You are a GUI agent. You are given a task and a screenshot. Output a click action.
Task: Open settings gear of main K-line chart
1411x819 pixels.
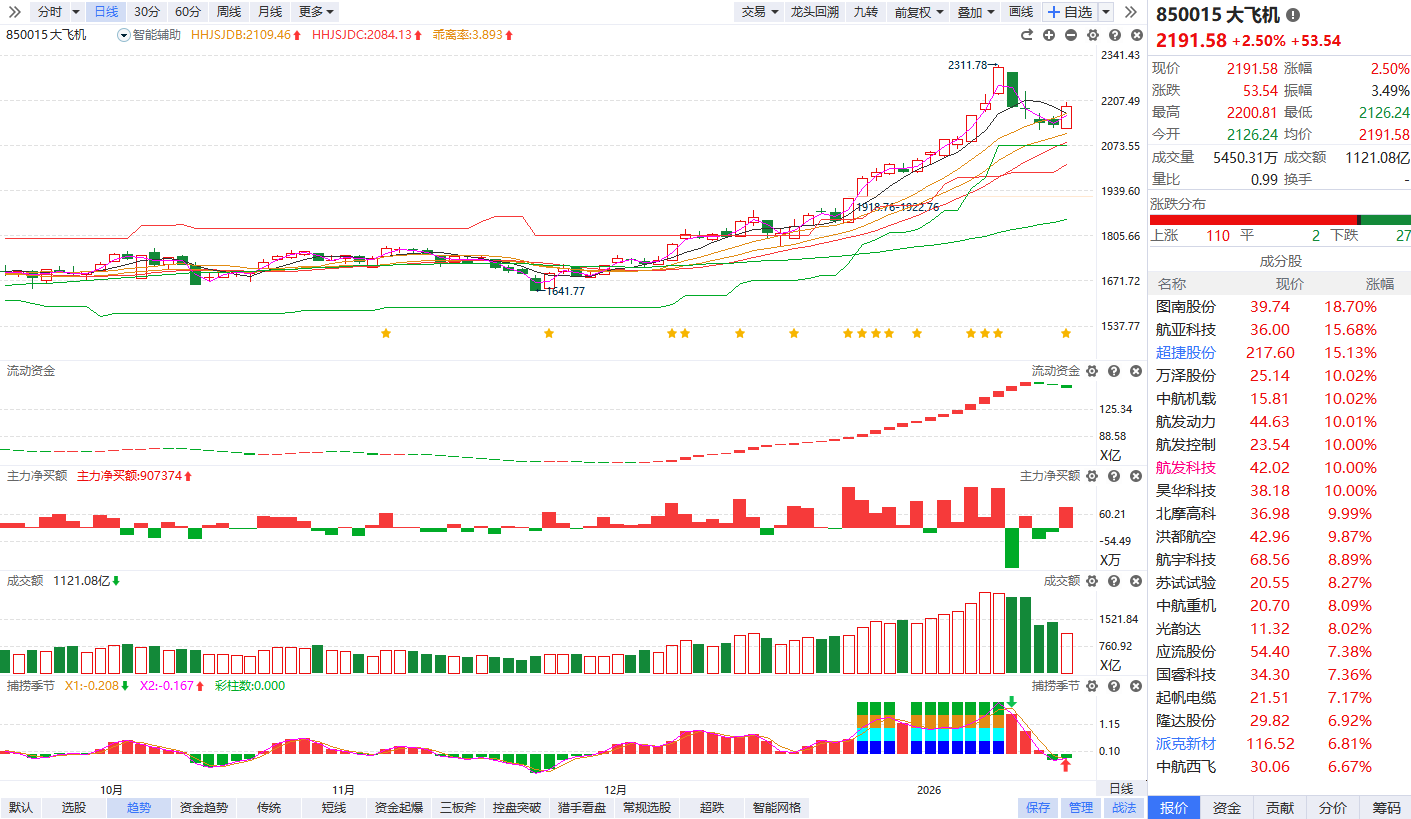[x=1092, y=35]
